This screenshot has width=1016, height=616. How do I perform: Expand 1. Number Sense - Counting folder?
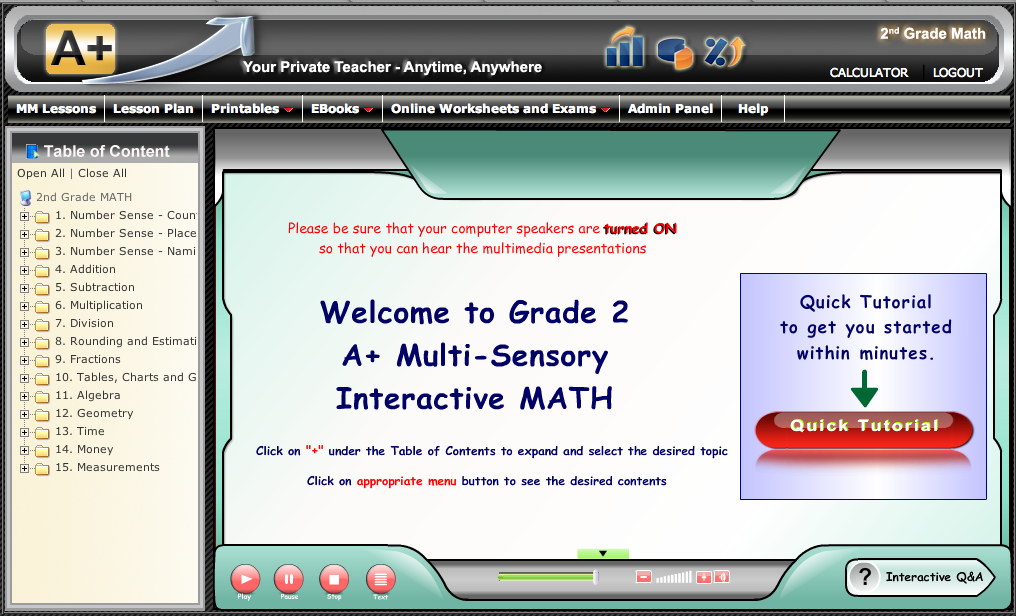click(24, 216)
